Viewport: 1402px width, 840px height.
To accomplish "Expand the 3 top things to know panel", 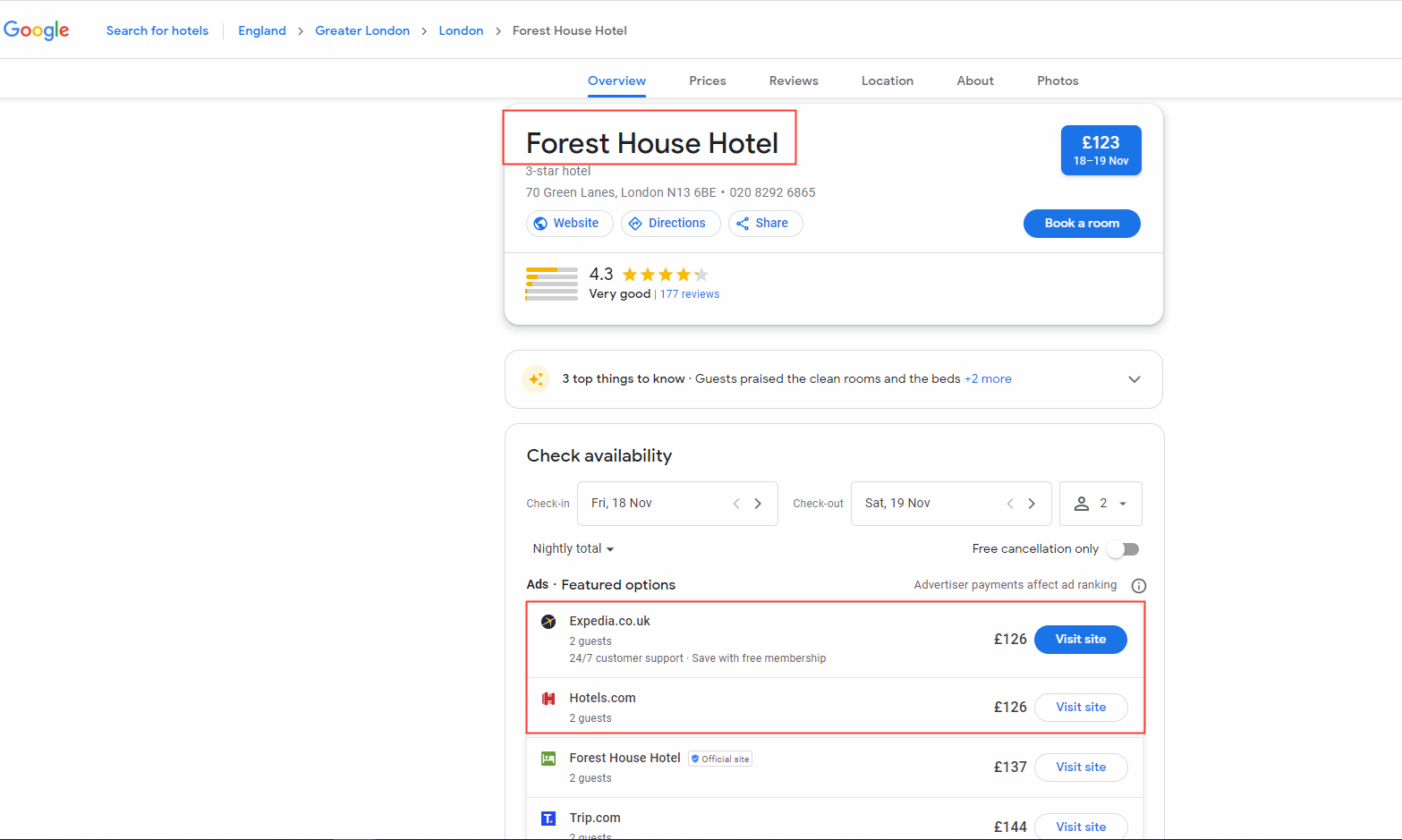I will [x=1134, y=379].
